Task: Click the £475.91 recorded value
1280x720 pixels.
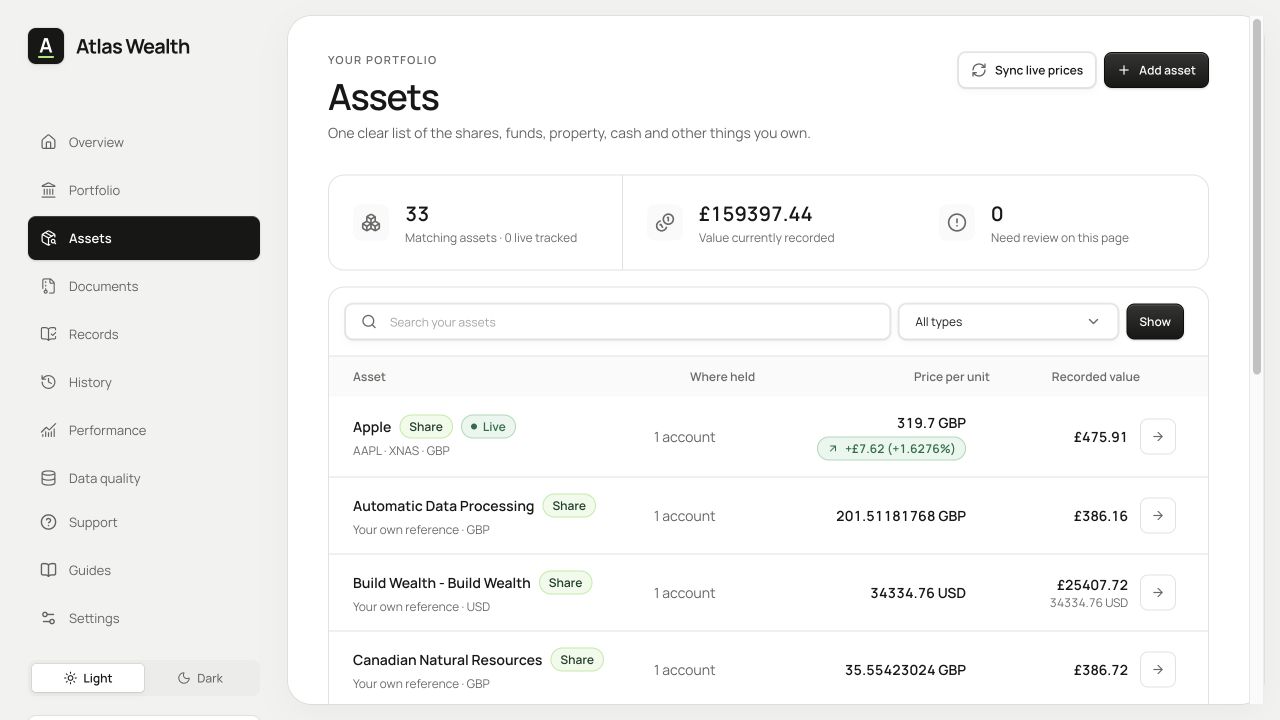Action: [1100, 437]
